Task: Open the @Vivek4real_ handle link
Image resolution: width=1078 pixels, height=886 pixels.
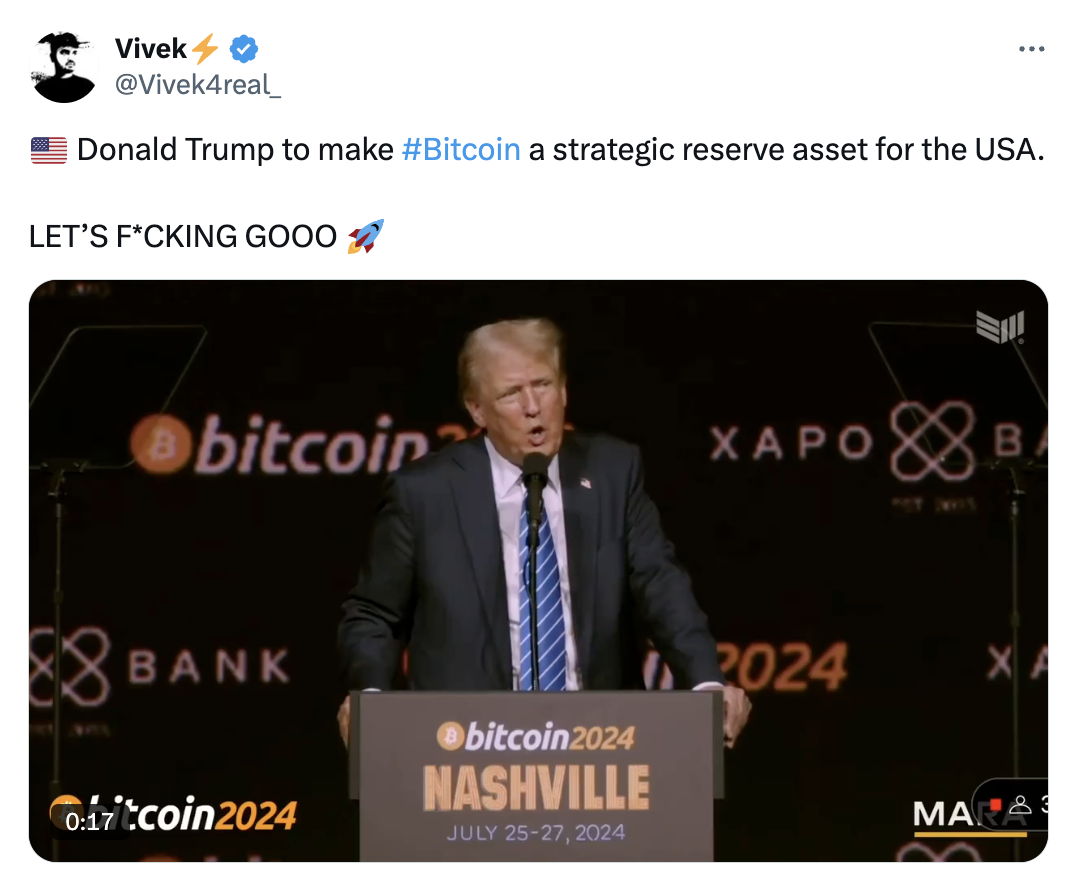Action: click(x=198, y=85)
